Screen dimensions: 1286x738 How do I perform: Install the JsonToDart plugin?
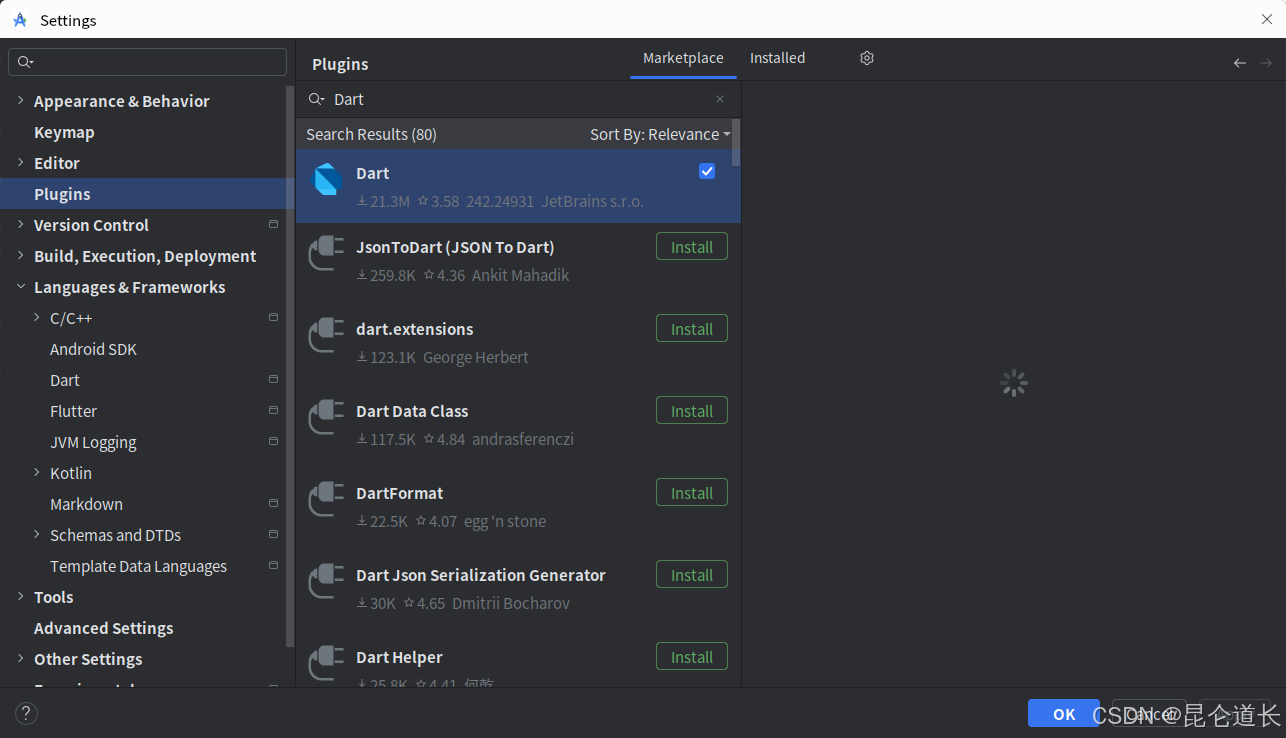[x=692, y=247]
